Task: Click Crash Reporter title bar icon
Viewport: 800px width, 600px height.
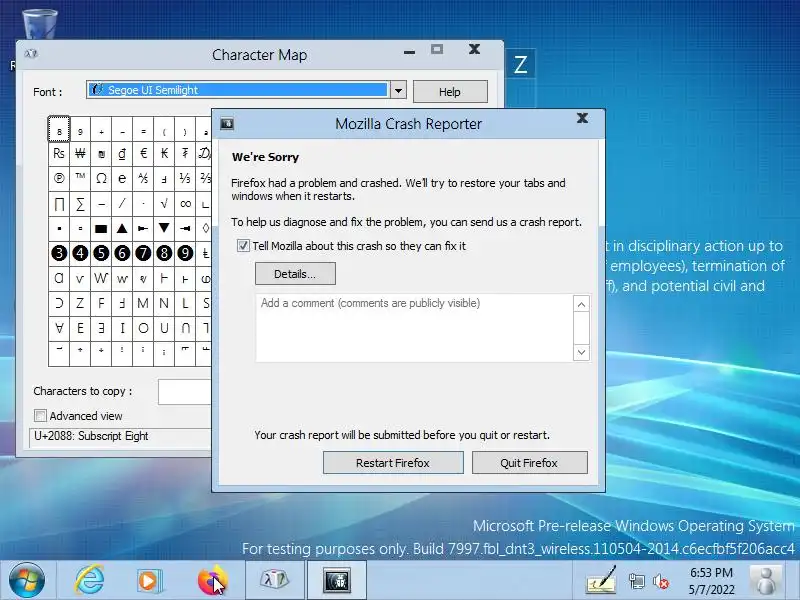Action: click(x=227, y=123)
